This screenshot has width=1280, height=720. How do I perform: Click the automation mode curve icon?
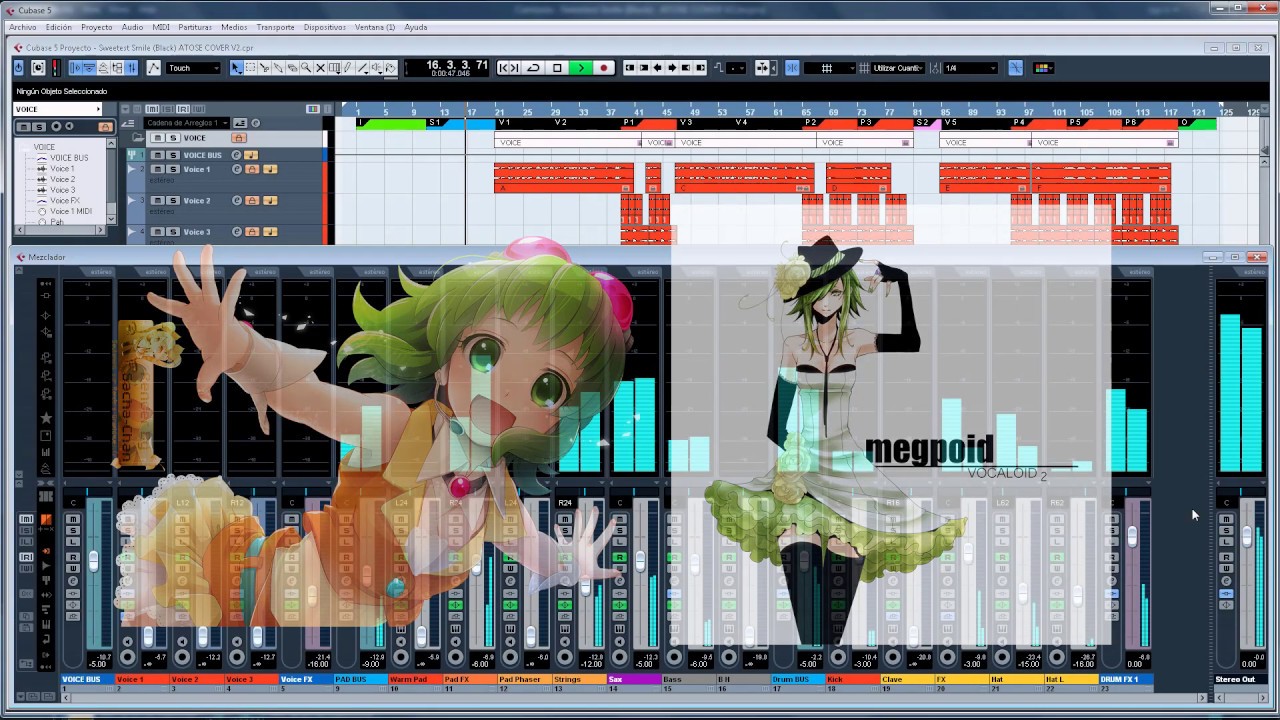click(x=153, y=68)
